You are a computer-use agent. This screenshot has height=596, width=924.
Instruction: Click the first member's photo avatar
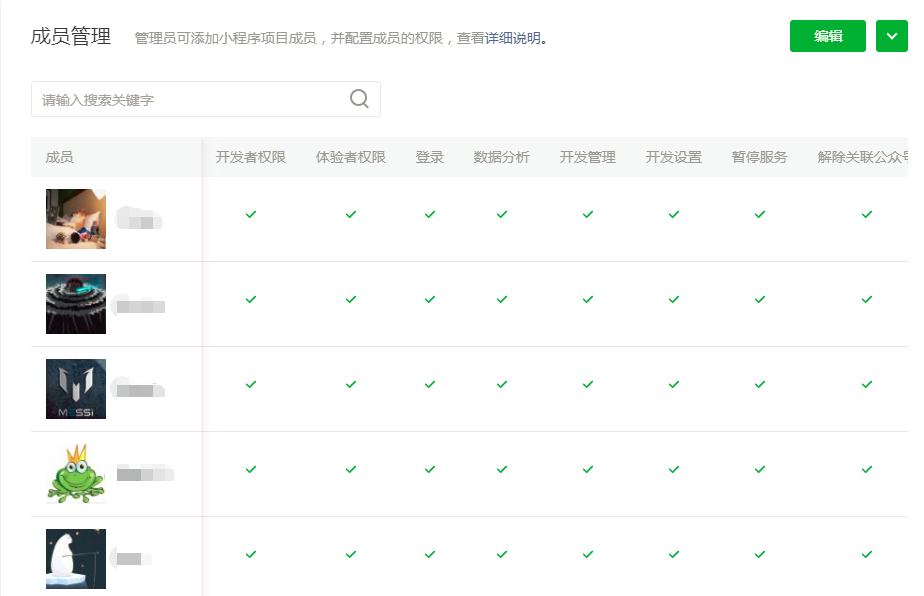point(76,219)
